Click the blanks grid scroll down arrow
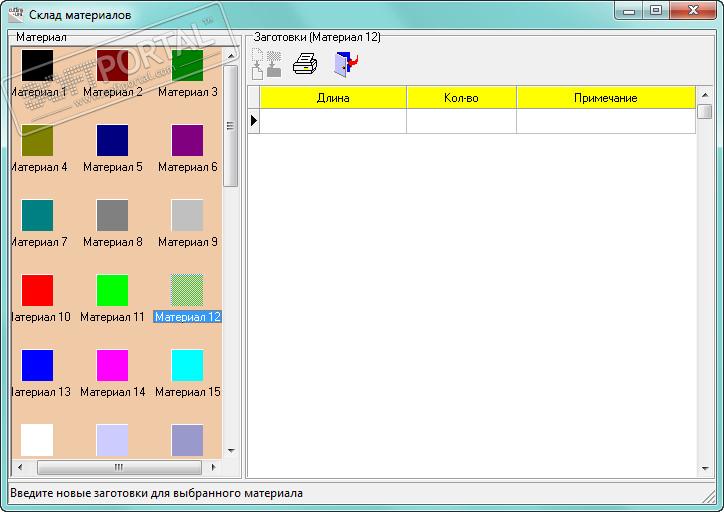The image size is (724, 512). tap(705, 469)
